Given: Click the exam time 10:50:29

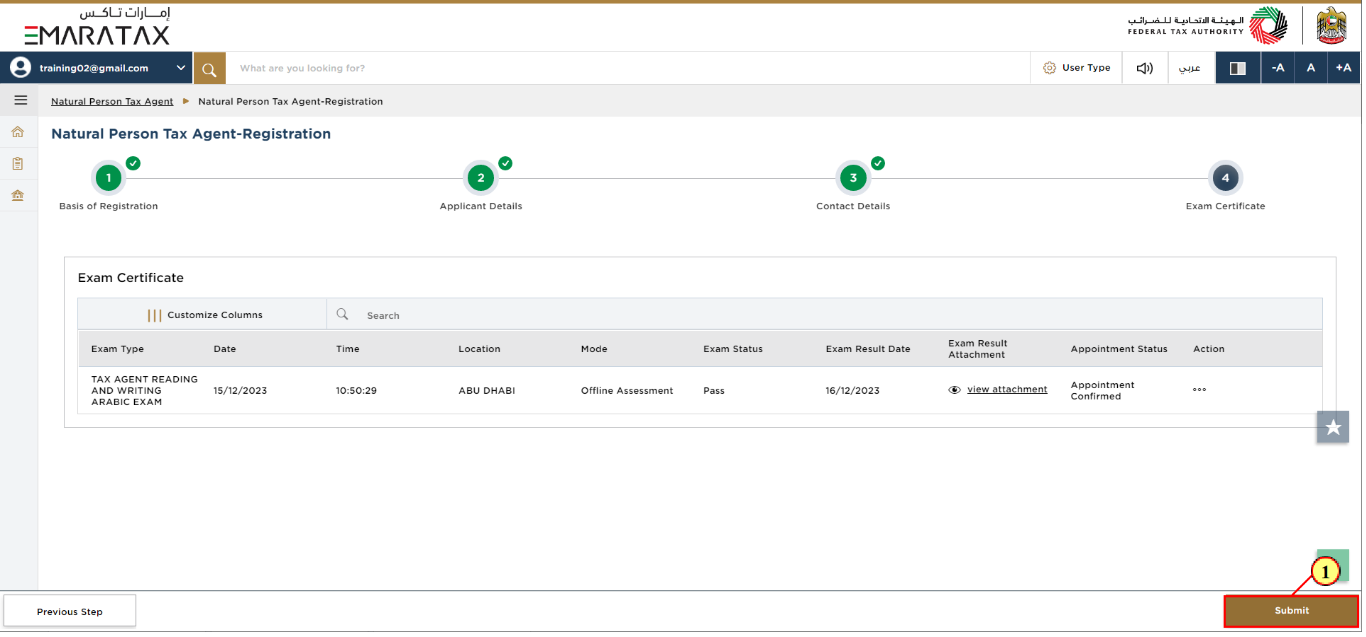Looking at the screenshot, I should (356, 391).
